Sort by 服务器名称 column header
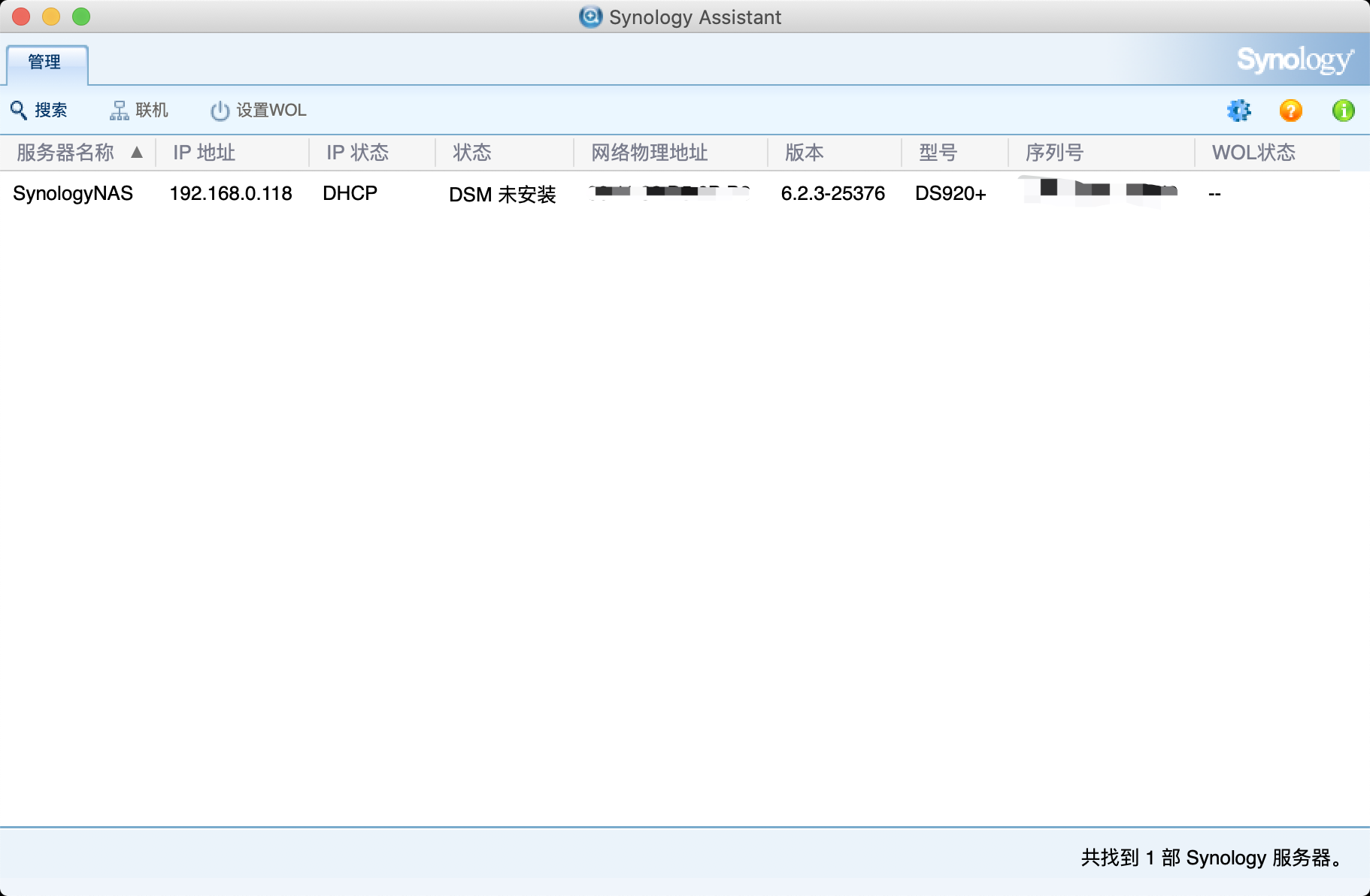Image resolution: width=1370 pixels, height=896 pixels. 78,153
